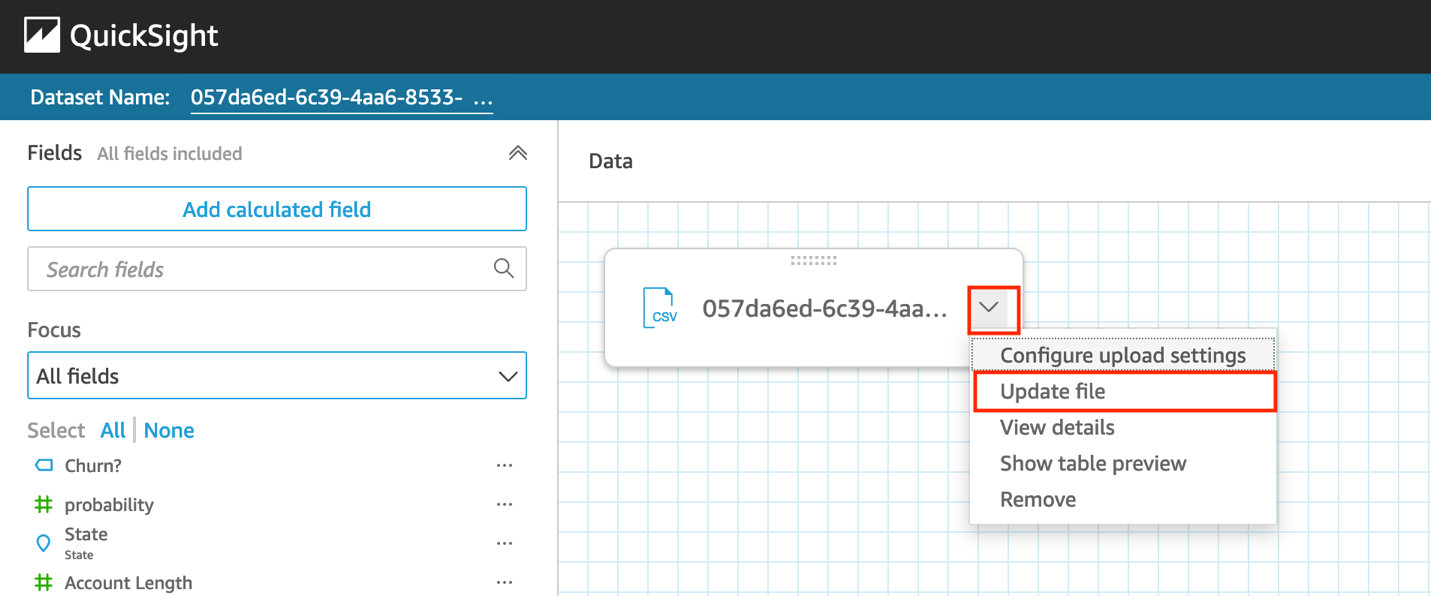Click the QuickSight title text
Screen dimensions: 1431x596
pos(144,36)
